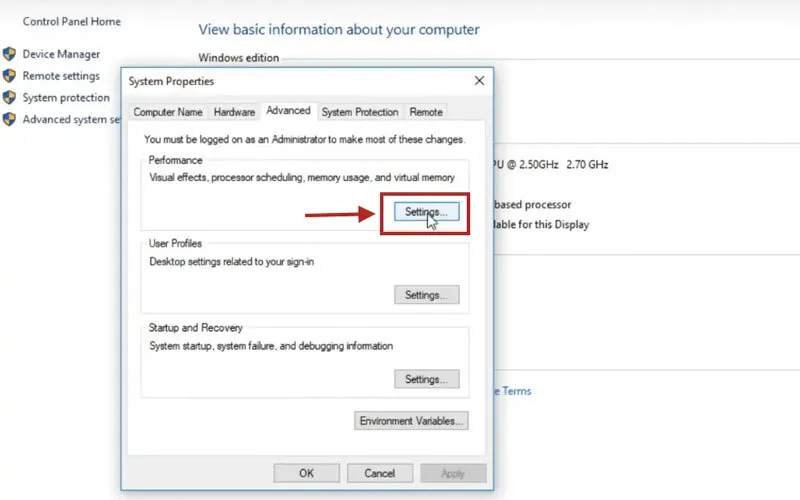Click the 'User Profiles' group label
Image resolution: width=800 pixels, height=500 pixels.
(x=175, y=243)
